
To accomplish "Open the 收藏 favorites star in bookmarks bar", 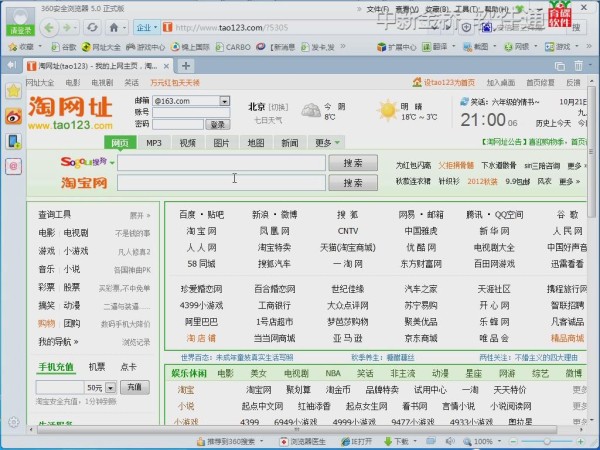I will [13, 47].
